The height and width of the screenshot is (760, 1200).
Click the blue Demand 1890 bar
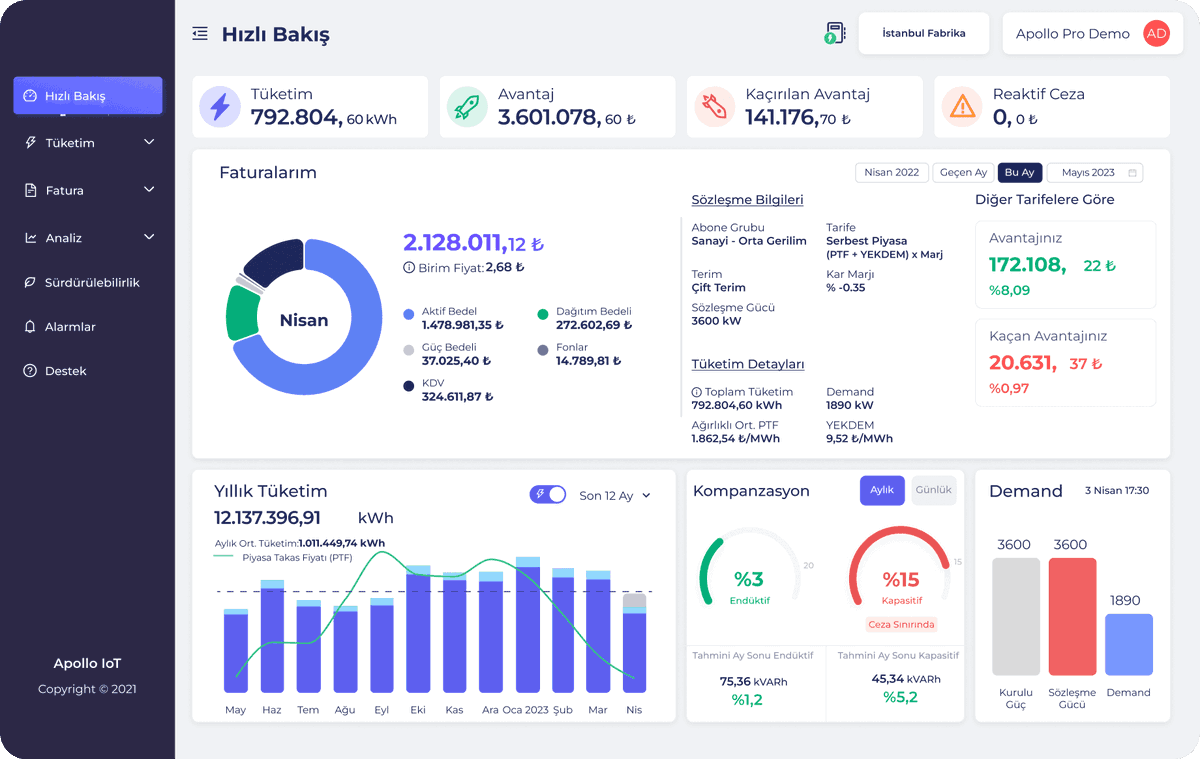point(1129,645)
